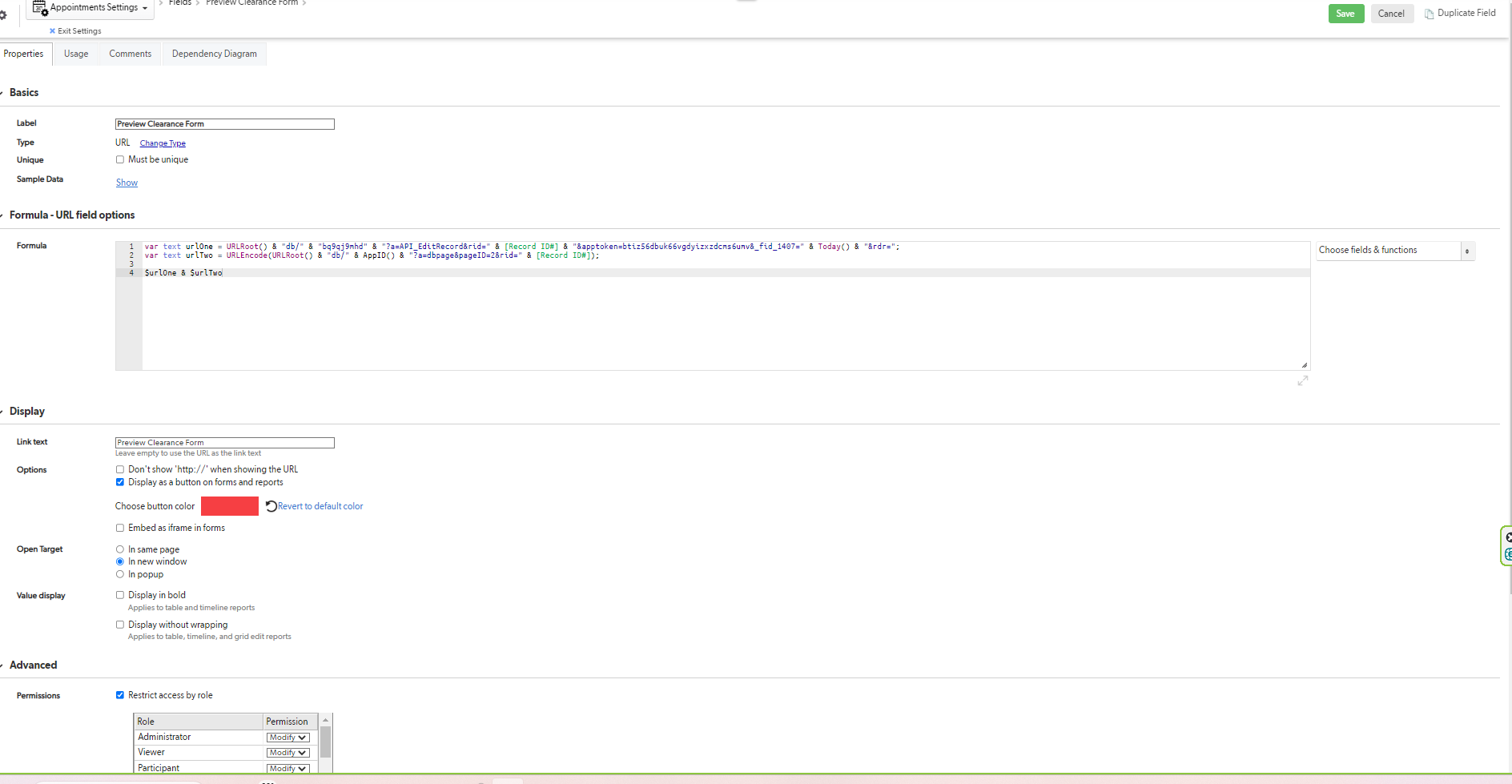Viewport: 1512px width, 784px height.
Task: Click the expand formula editor arrows icon
Action: pyautogui.click(x=1303, y=381)
